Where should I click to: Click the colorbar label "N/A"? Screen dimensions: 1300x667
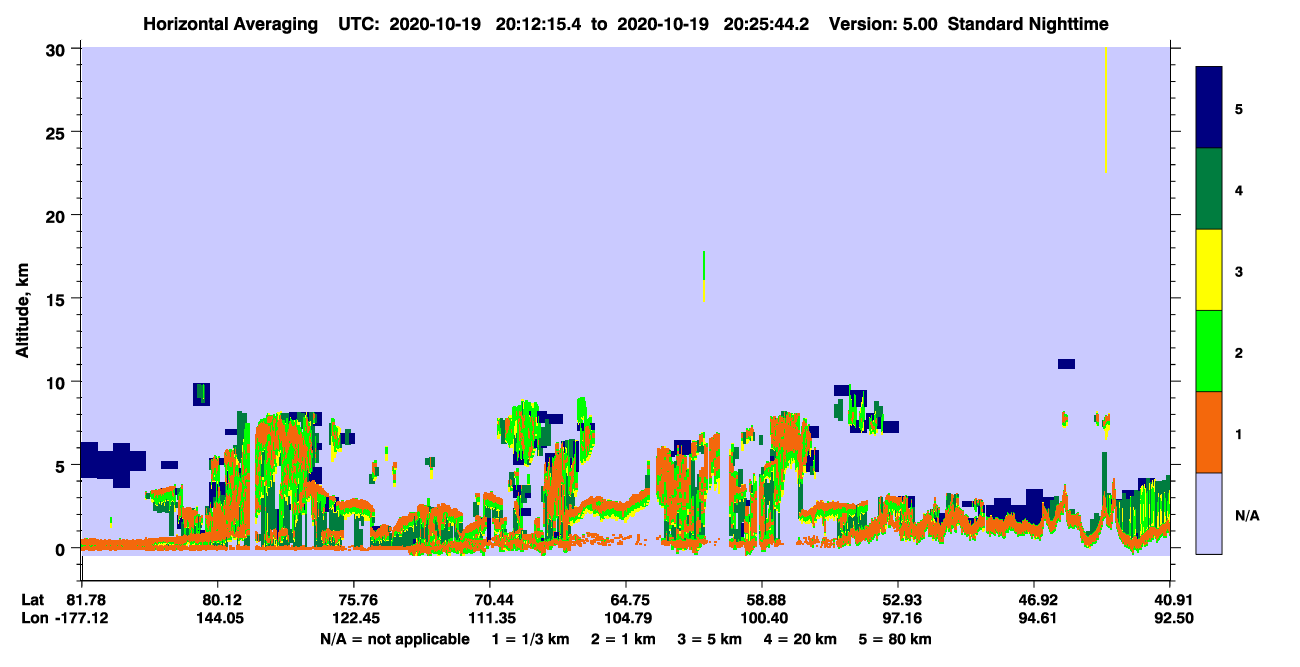pyautogui.click(x=1246, y=516)
